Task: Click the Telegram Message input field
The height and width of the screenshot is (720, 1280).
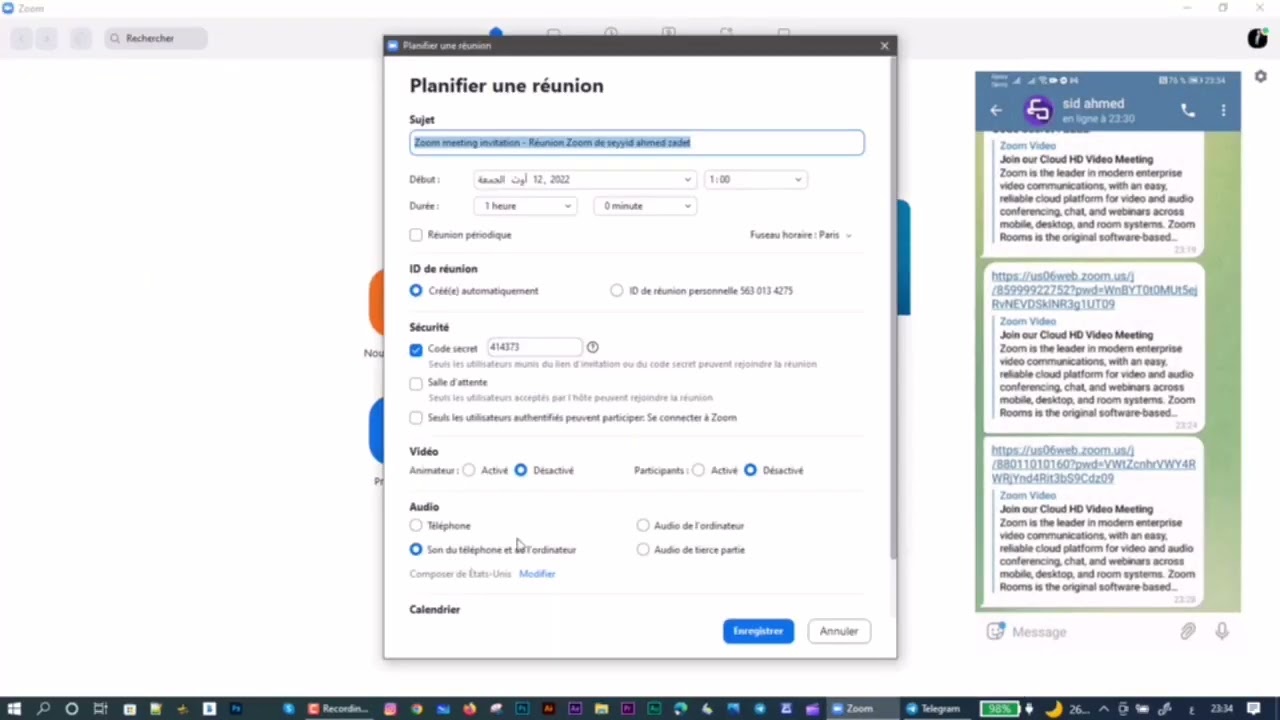Action: pos(1090,631)
